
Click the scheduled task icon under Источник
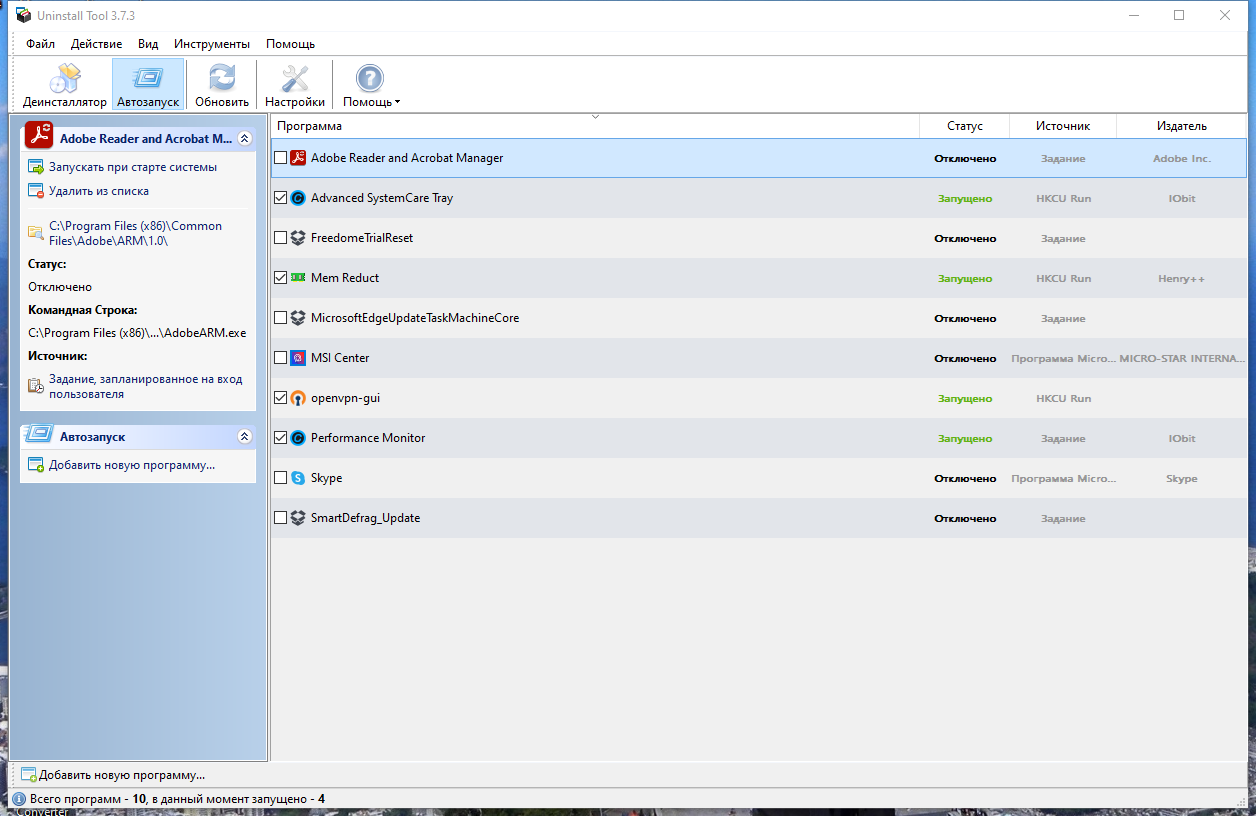tap(36, 387)
